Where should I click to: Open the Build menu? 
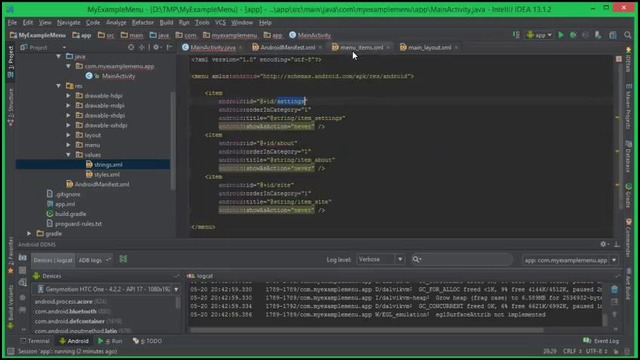tap(166, 22)
